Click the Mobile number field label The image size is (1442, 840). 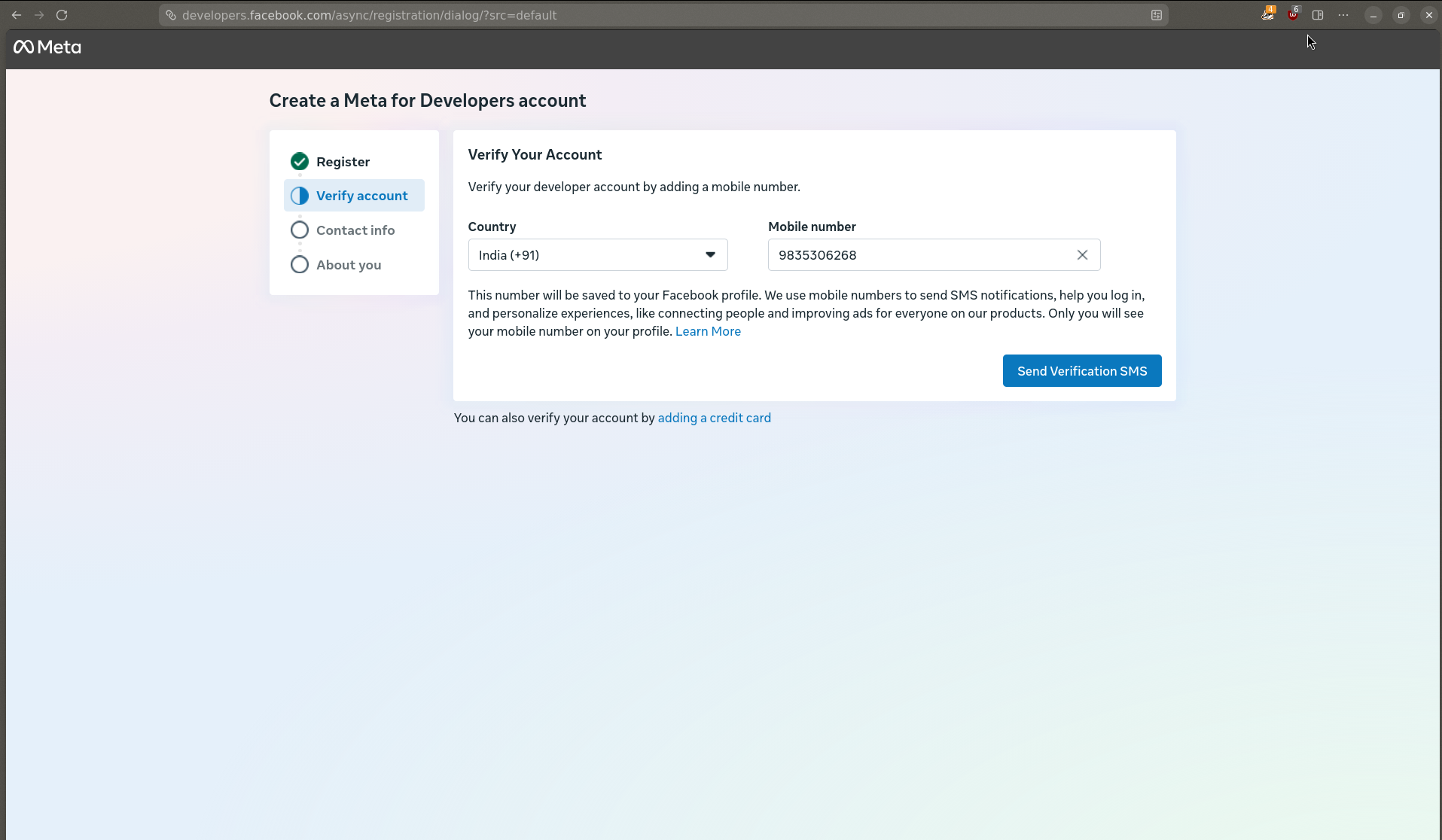tap(812, 227)
